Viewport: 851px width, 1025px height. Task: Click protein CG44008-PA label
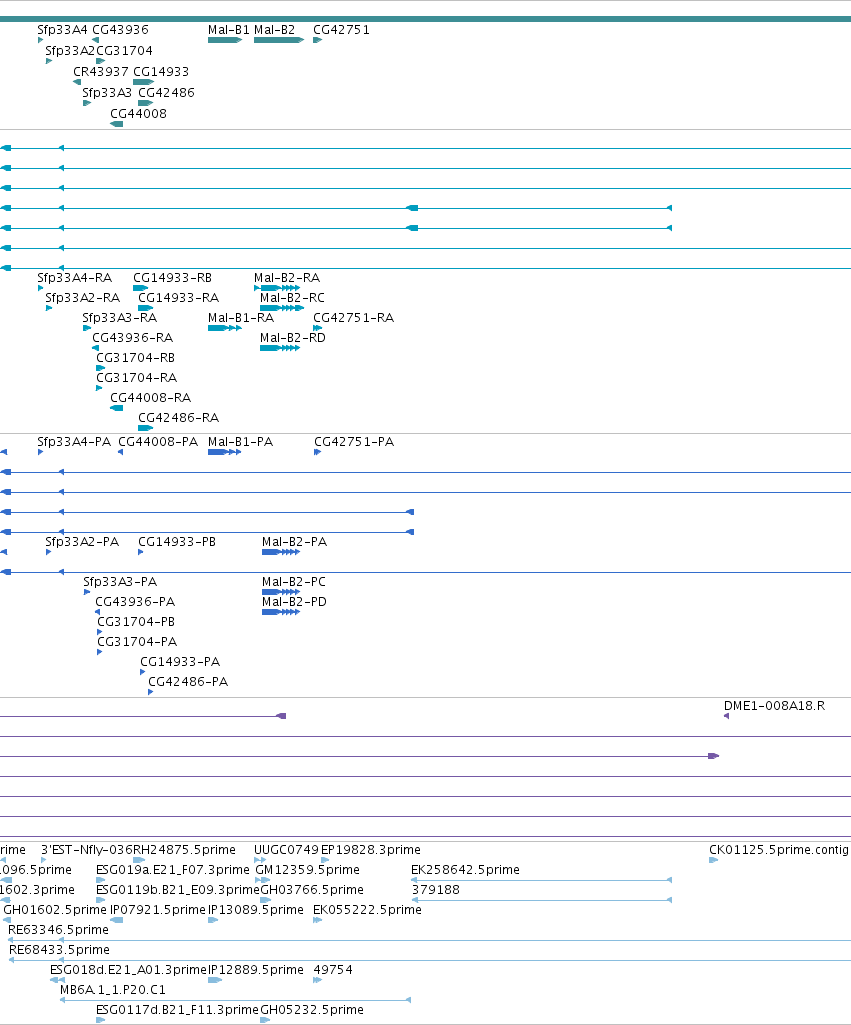point(158,442)
